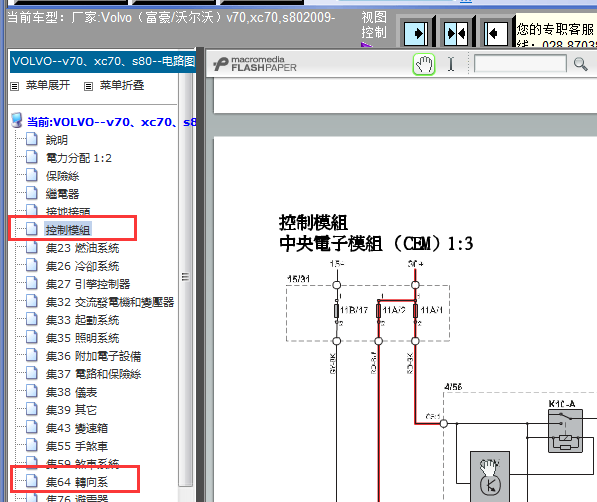Open 電力分配 1:2 in the tree
This screenshot has width=597, height=502.
79,158
